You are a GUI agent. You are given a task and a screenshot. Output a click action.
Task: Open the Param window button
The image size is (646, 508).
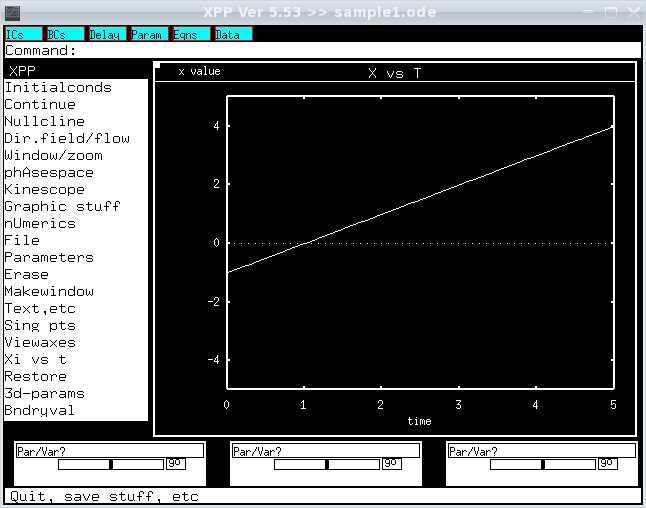point(150,34)
